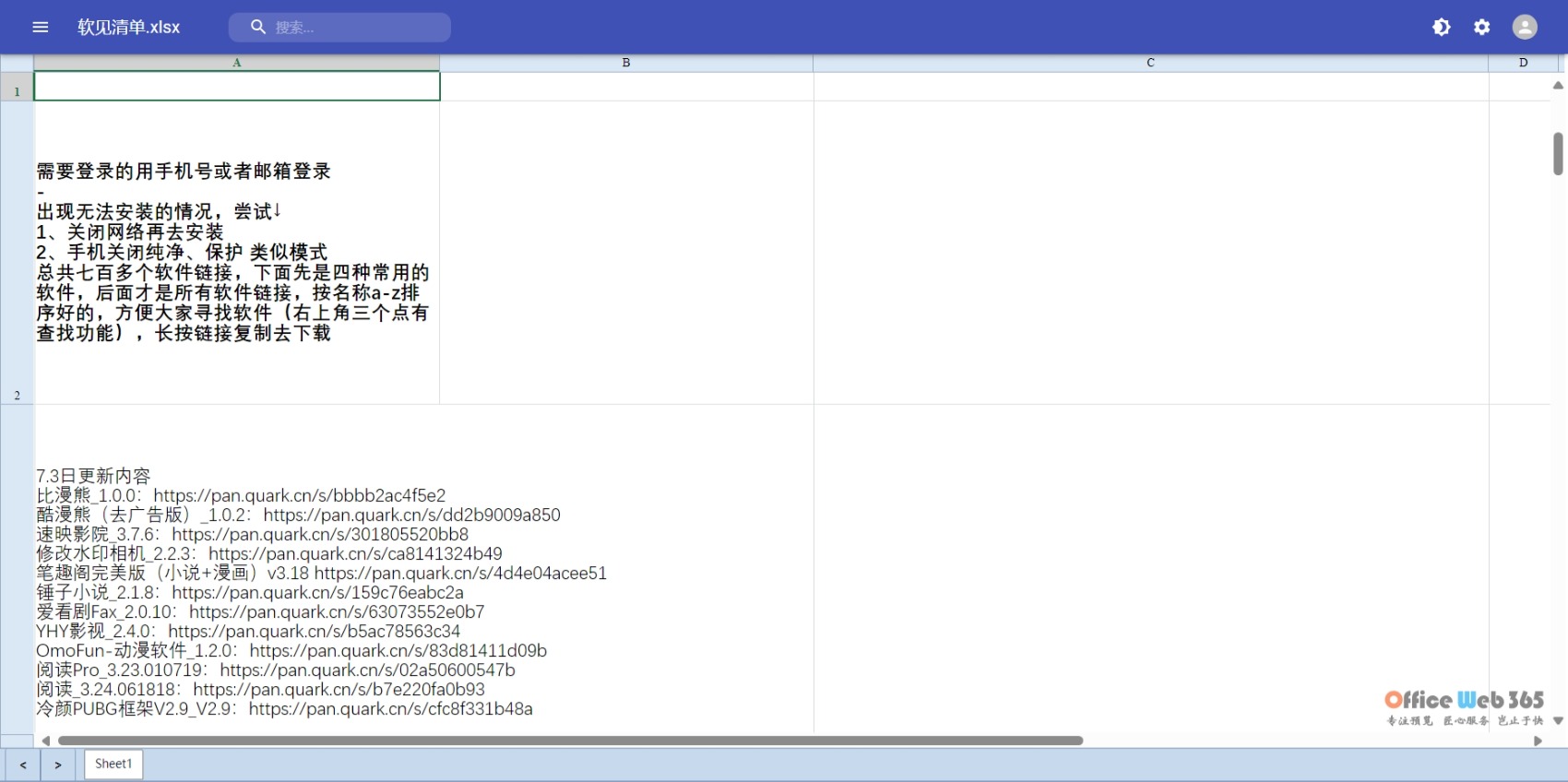
Task: Open the hamburger navigation menu
Action: click(x=40, y=28)
